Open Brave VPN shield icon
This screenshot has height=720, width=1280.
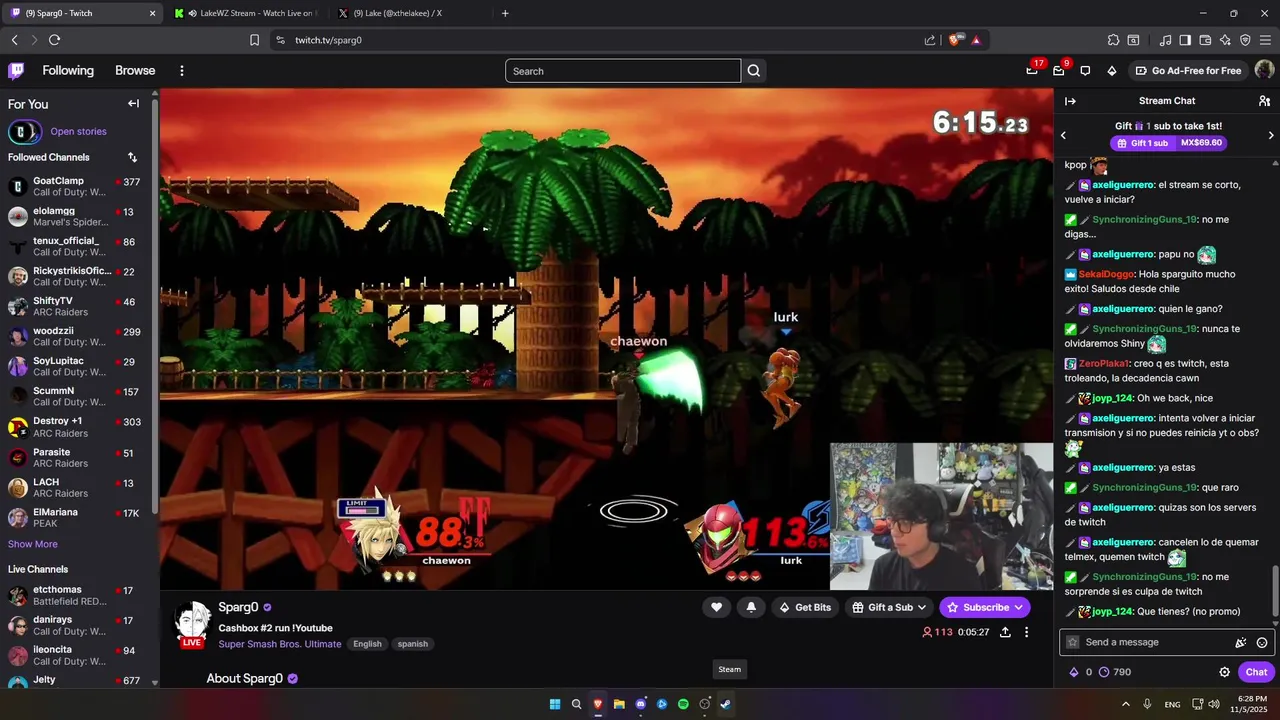(1245, 40)
